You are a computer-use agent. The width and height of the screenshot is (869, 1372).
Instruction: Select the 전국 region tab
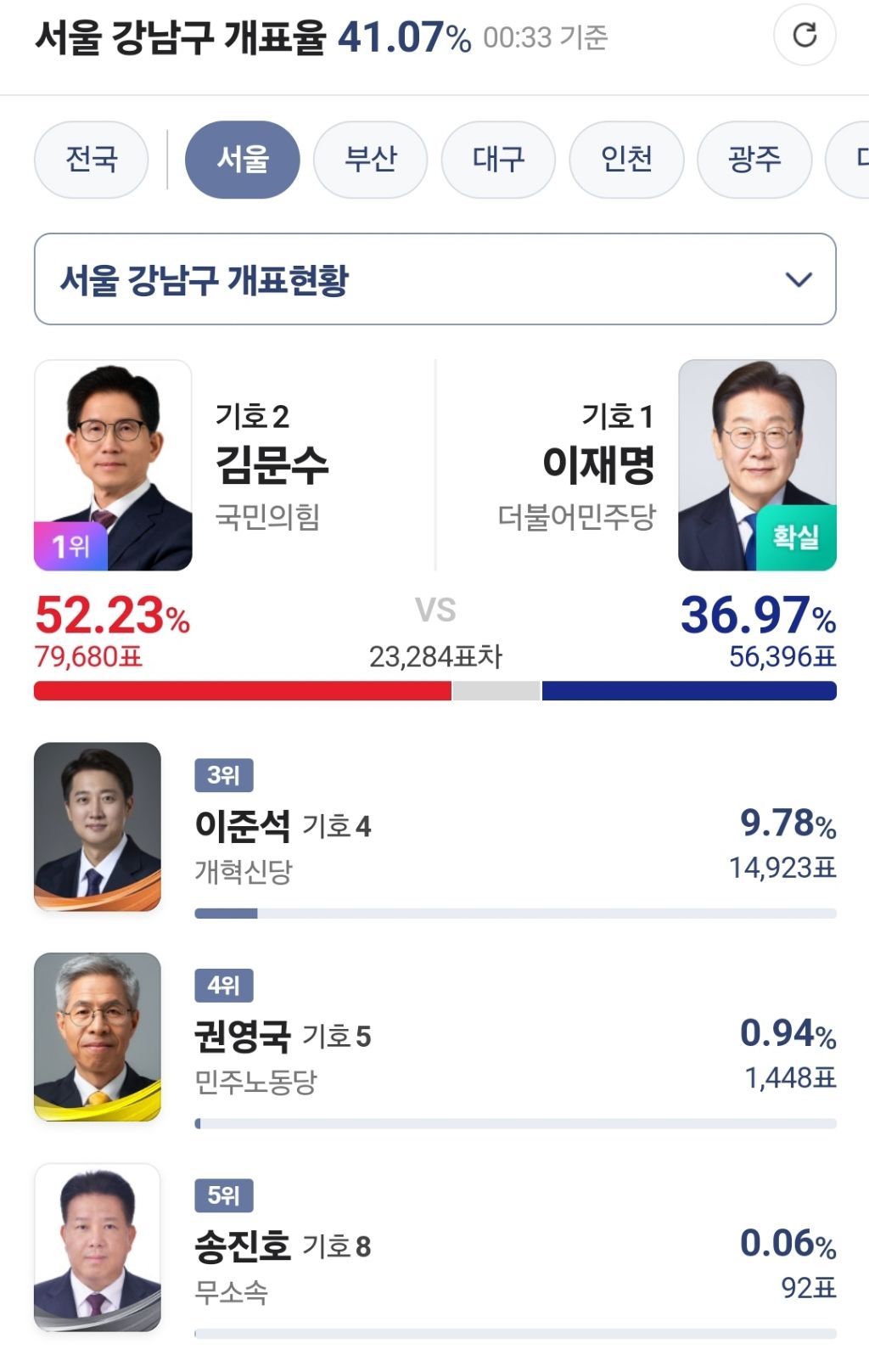[92, 160]
